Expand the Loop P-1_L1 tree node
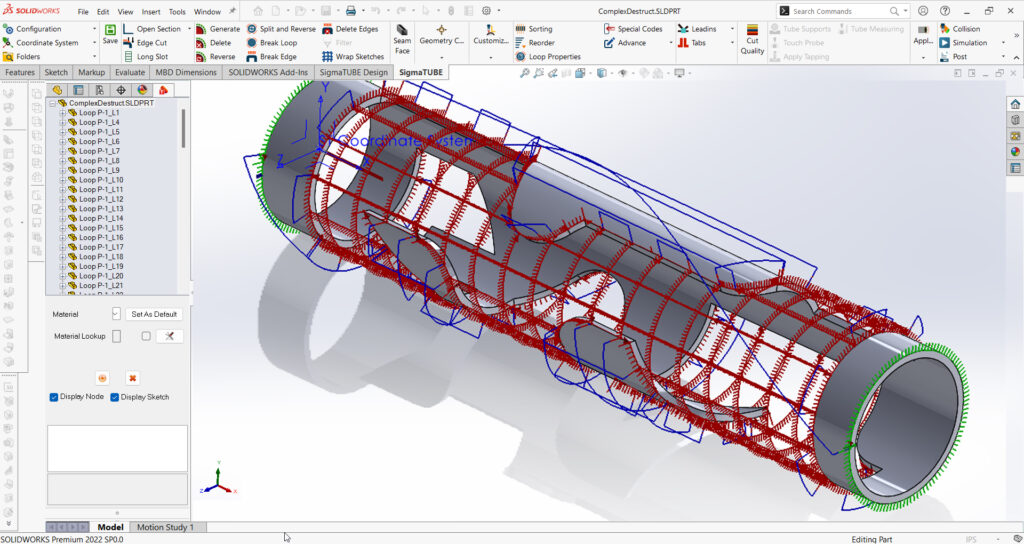 pos(62,113)
